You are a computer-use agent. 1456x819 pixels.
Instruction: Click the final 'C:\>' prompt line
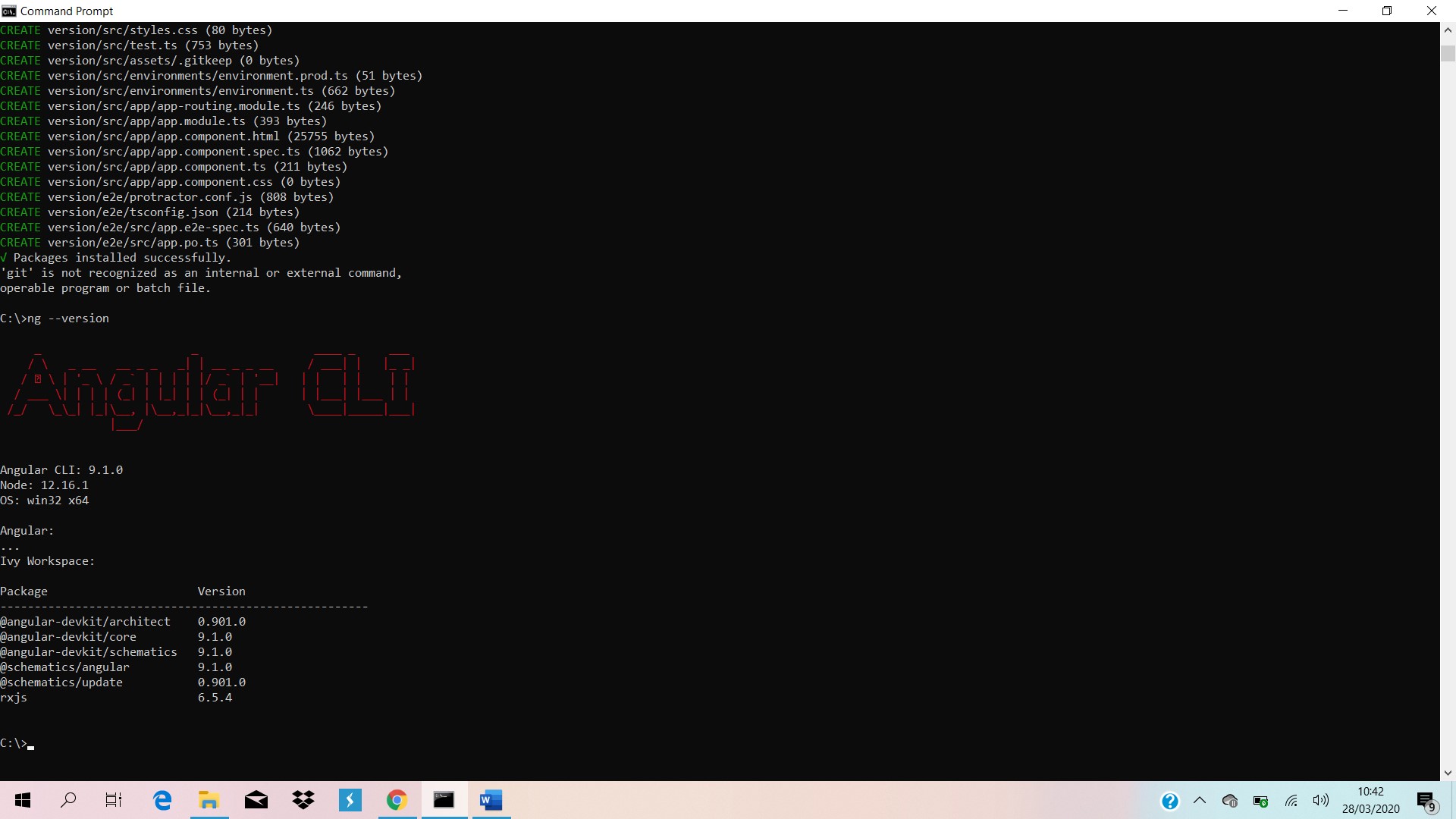(17, 743)
